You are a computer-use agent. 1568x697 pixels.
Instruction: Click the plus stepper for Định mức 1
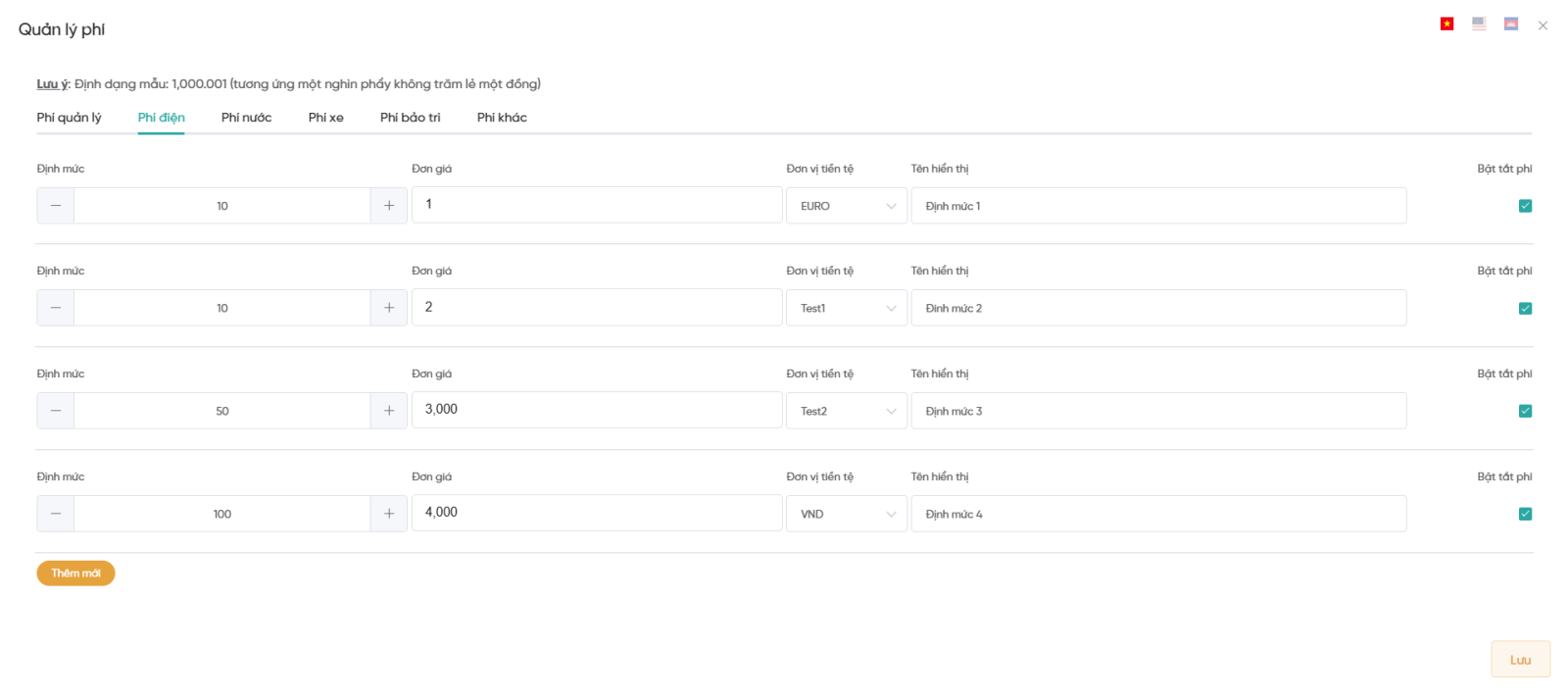[389, 206]
